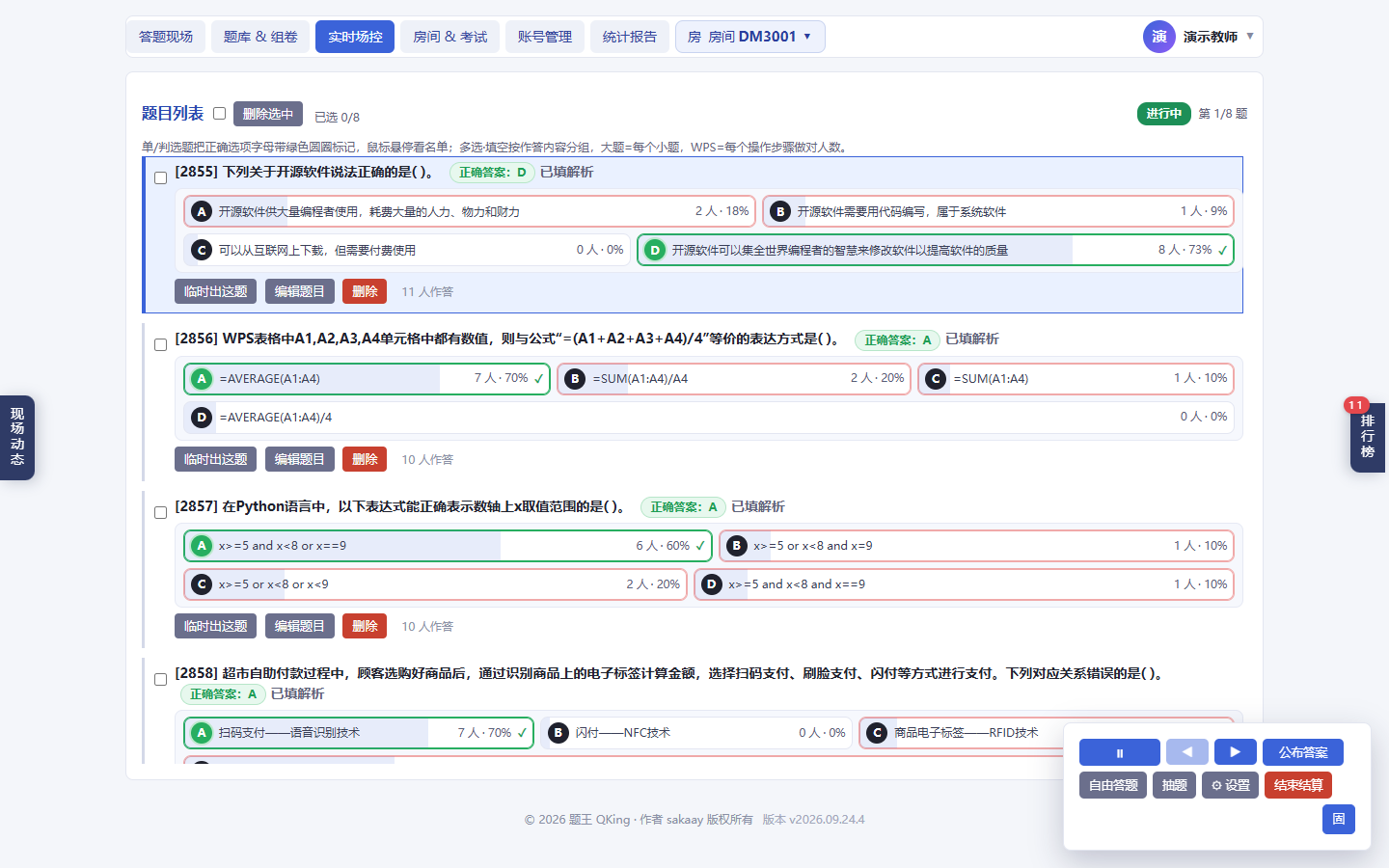Select the active 实时场控 tab
This screenshot has width=1389, height=868.
pyautogui.click(x=355, y=37)
